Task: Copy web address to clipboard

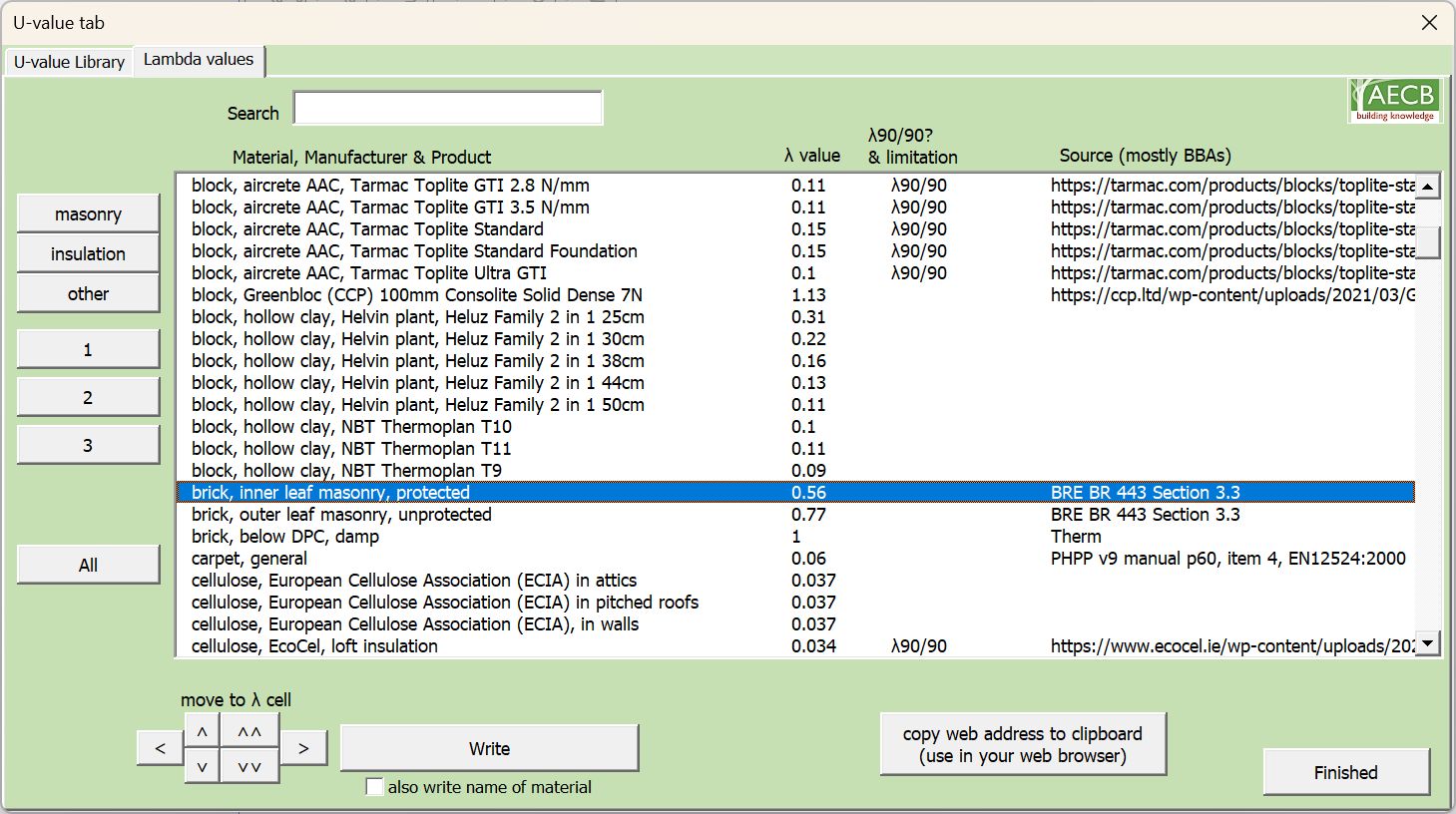Action: pos(1022,744)
